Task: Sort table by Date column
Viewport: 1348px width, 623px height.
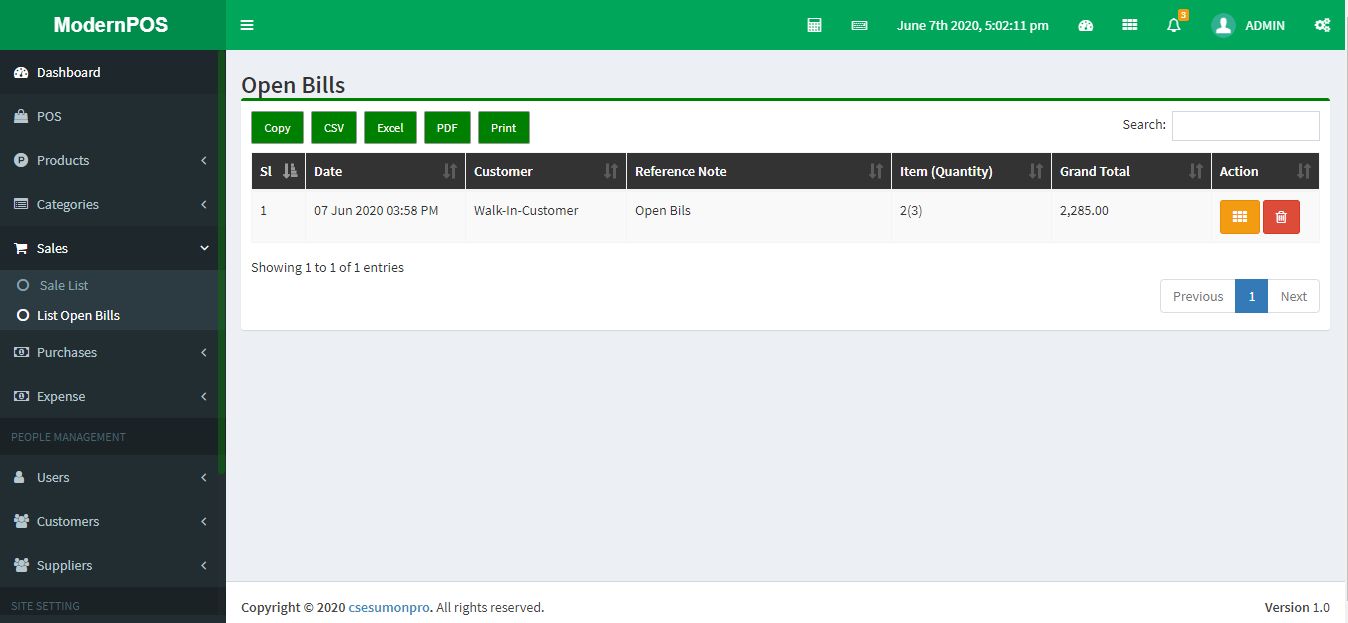Action: tap(385, 171)
